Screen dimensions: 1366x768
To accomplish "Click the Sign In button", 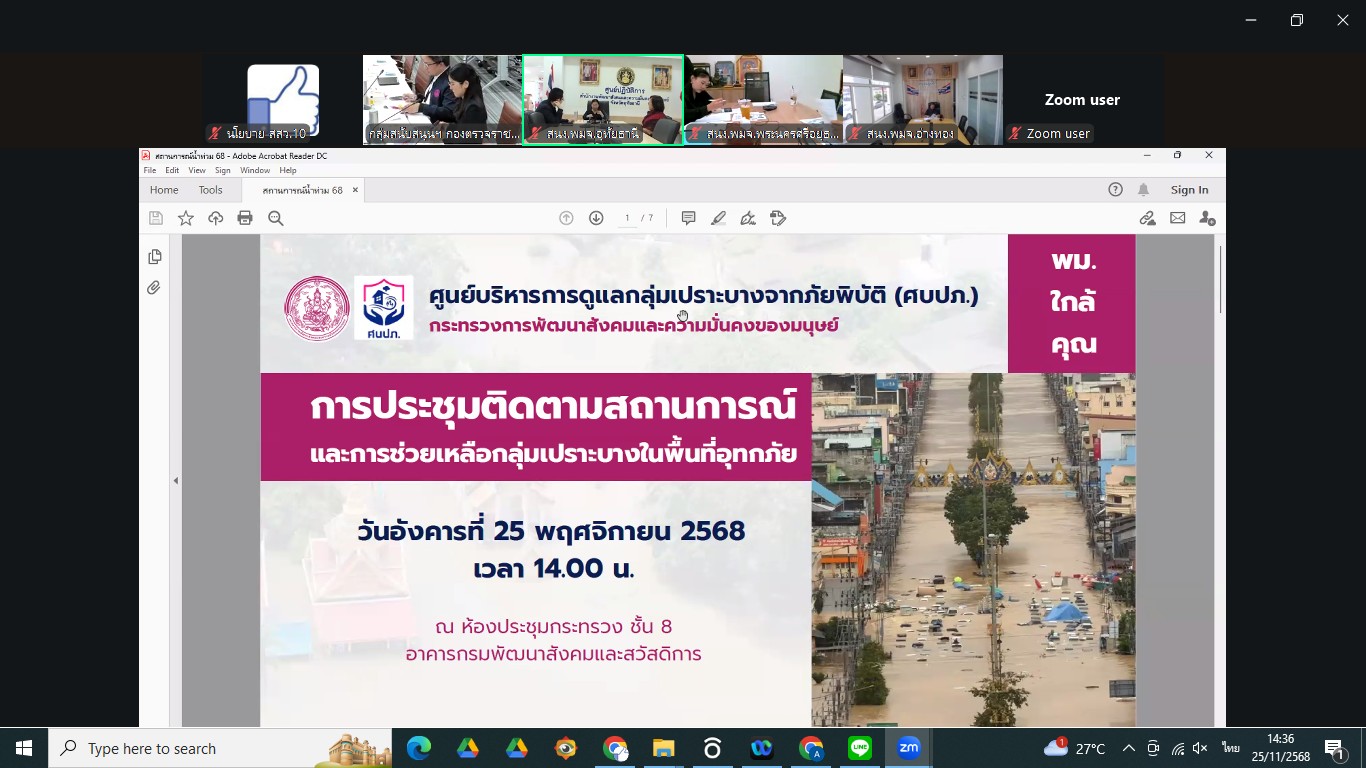I will pyautogui.click(x=1189, y=190).
